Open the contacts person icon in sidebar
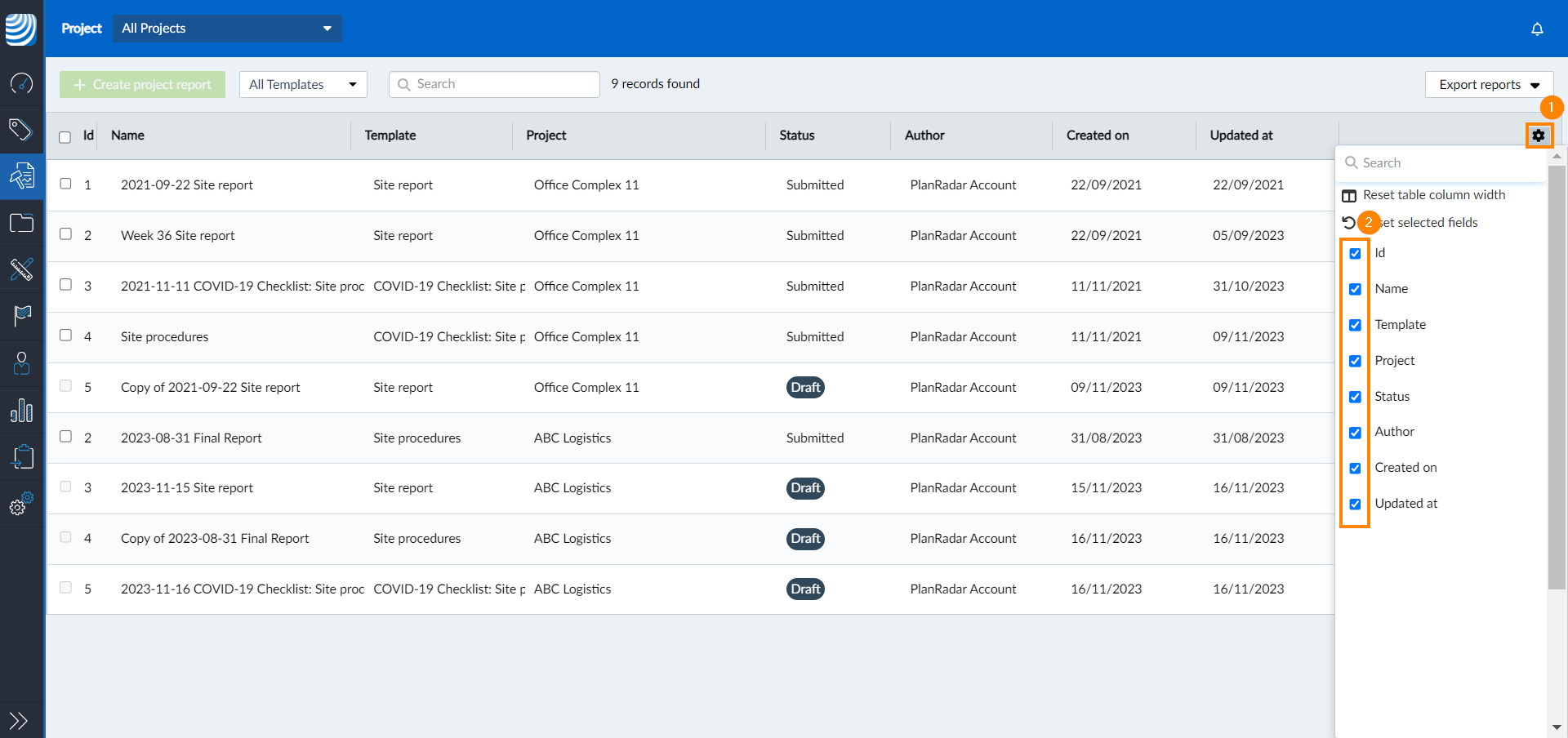 [22, 363]
